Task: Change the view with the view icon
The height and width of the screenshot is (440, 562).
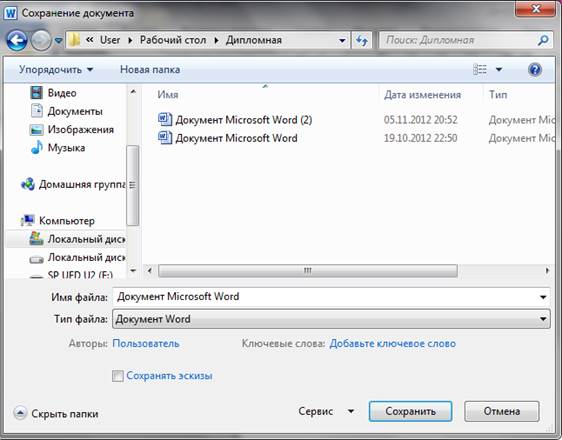Action: pos(480,69)
